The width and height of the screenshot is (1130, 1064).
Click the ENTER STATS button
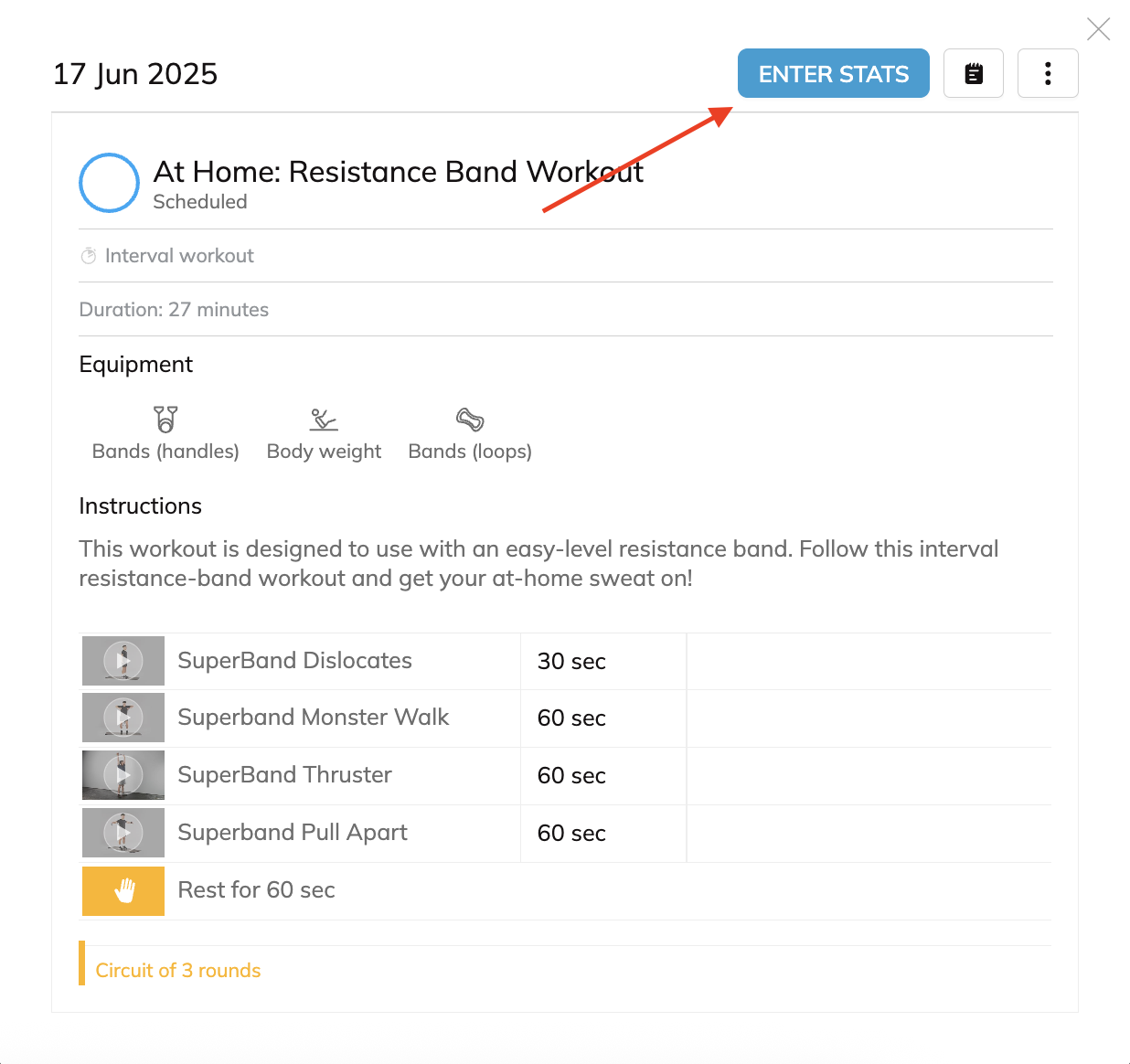coord(833,73)
